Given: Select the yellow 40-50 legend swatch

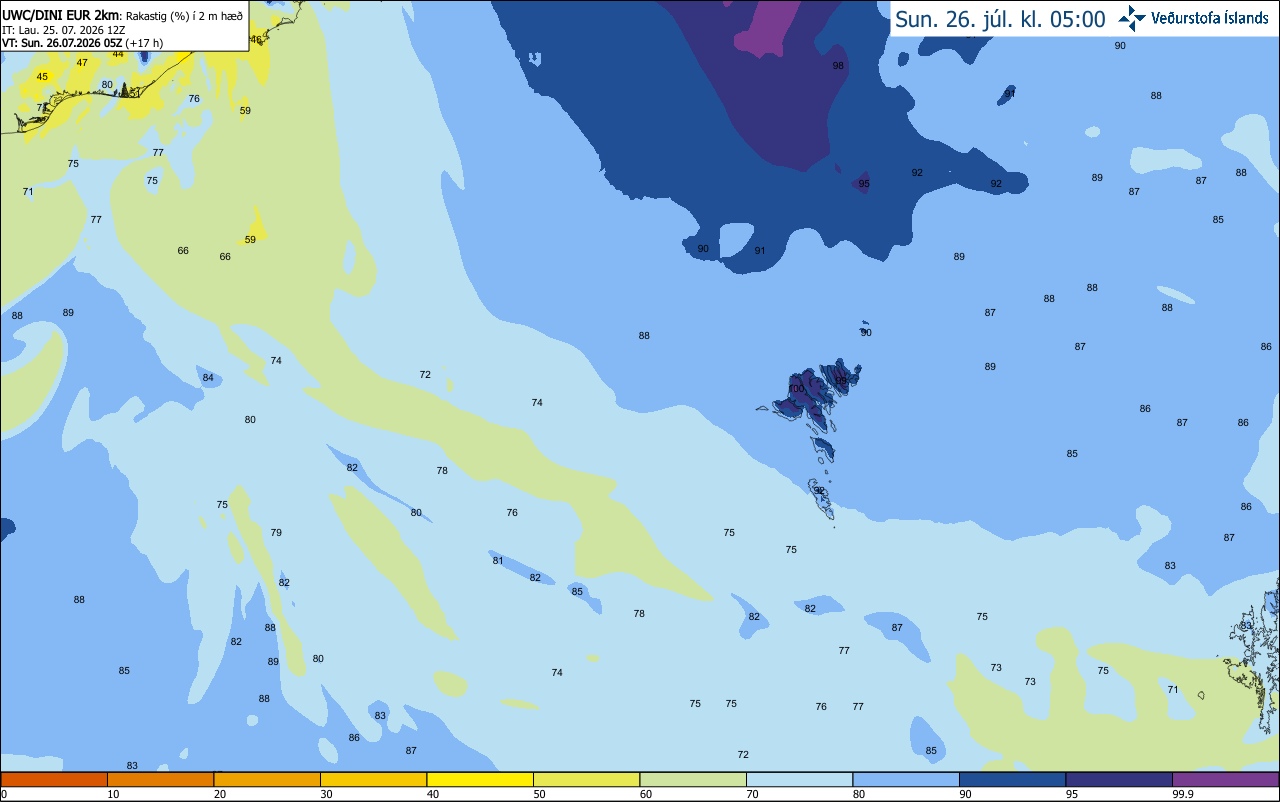Looking at the screenshot, I should pyautogui.click(x=480, y=779).
